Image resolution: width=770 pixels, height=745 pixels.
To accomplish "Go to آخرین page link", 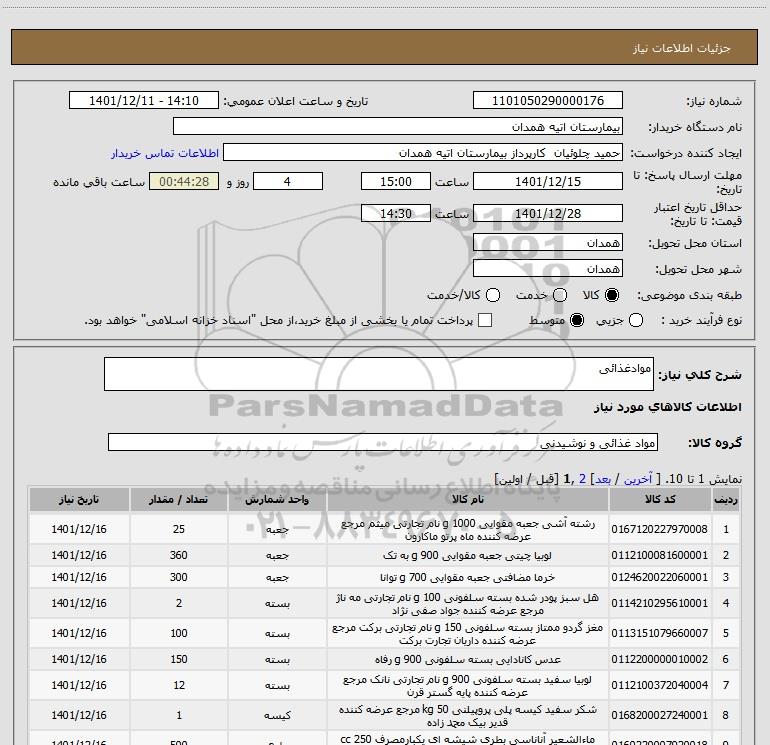I will [637, 479].
